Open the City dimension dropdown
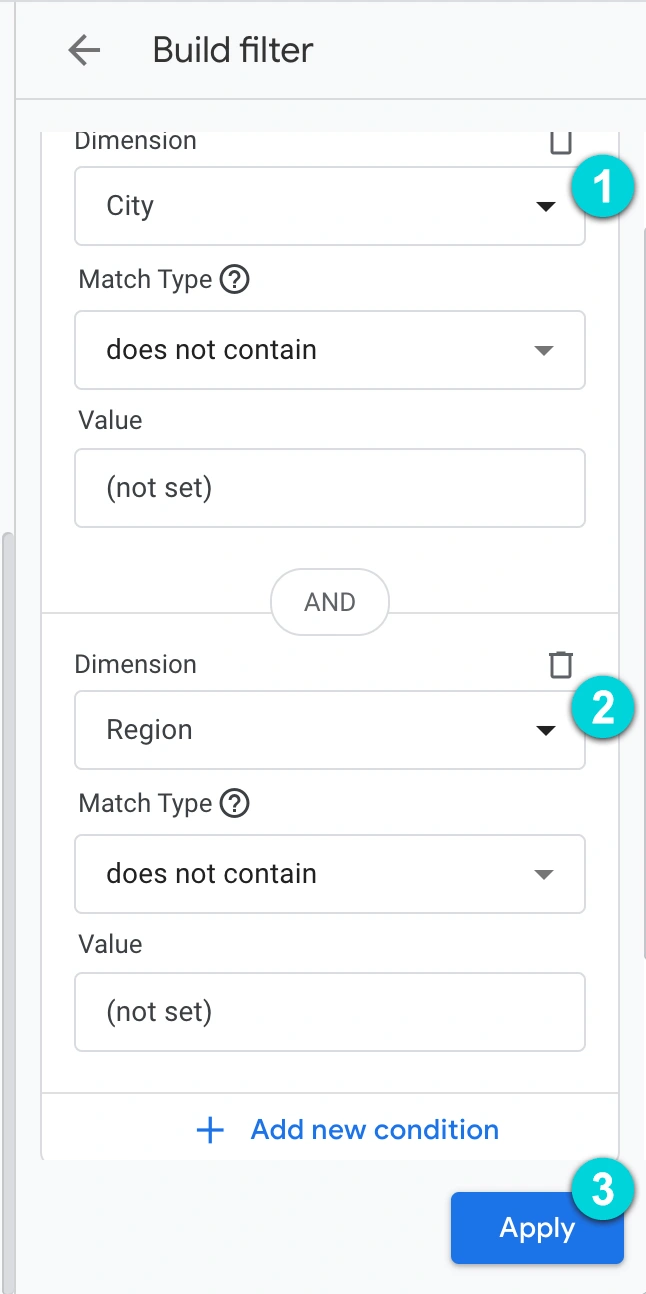The height and width of the screenshot is (1294, 646). click(329, 206)
